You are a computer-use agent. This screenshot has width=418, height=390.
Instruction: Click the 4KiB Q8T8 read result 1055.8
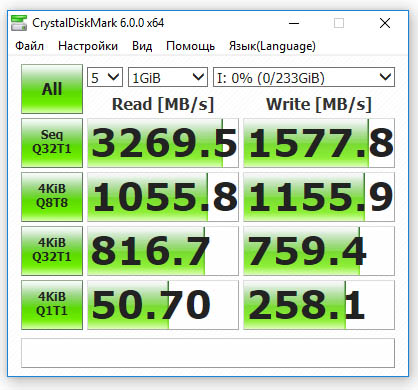163,197
